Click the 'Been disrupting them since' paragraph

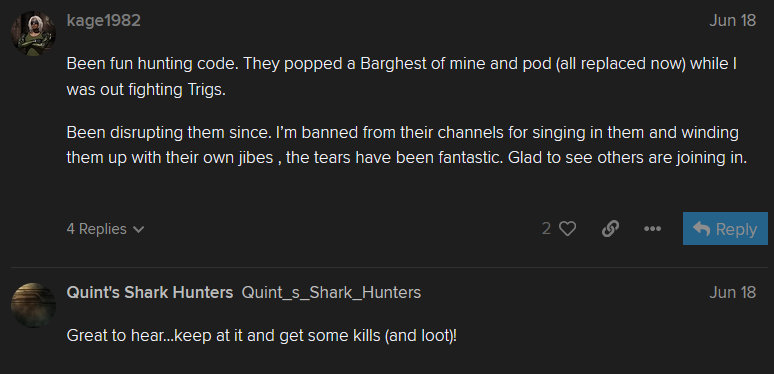tap(407, 146)
